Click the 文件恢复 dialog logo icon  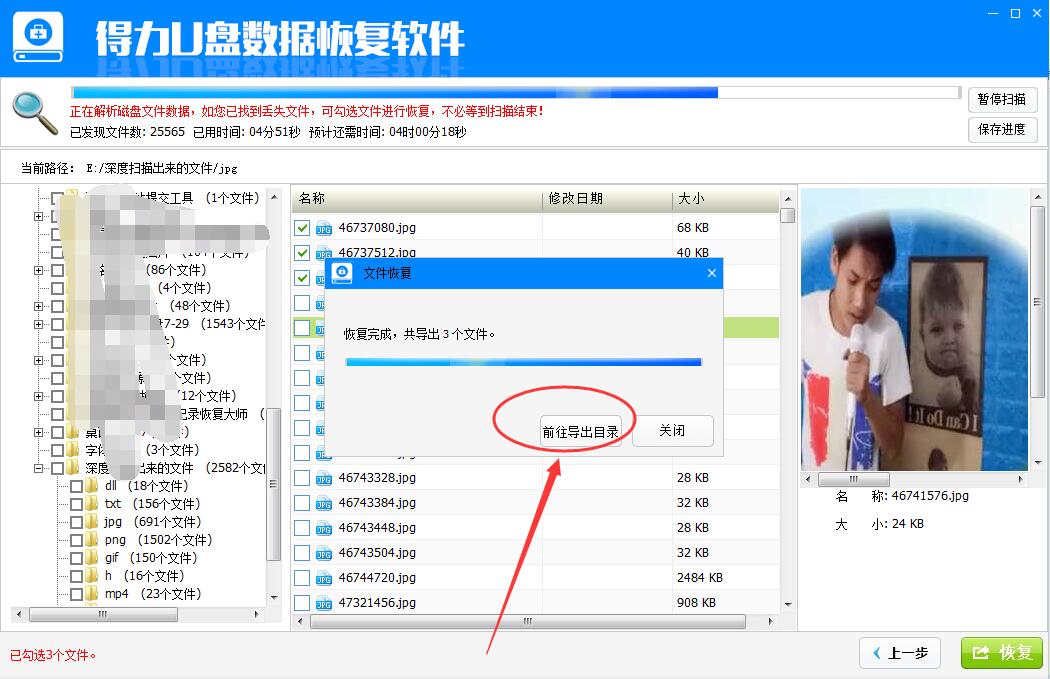(342, 273)
